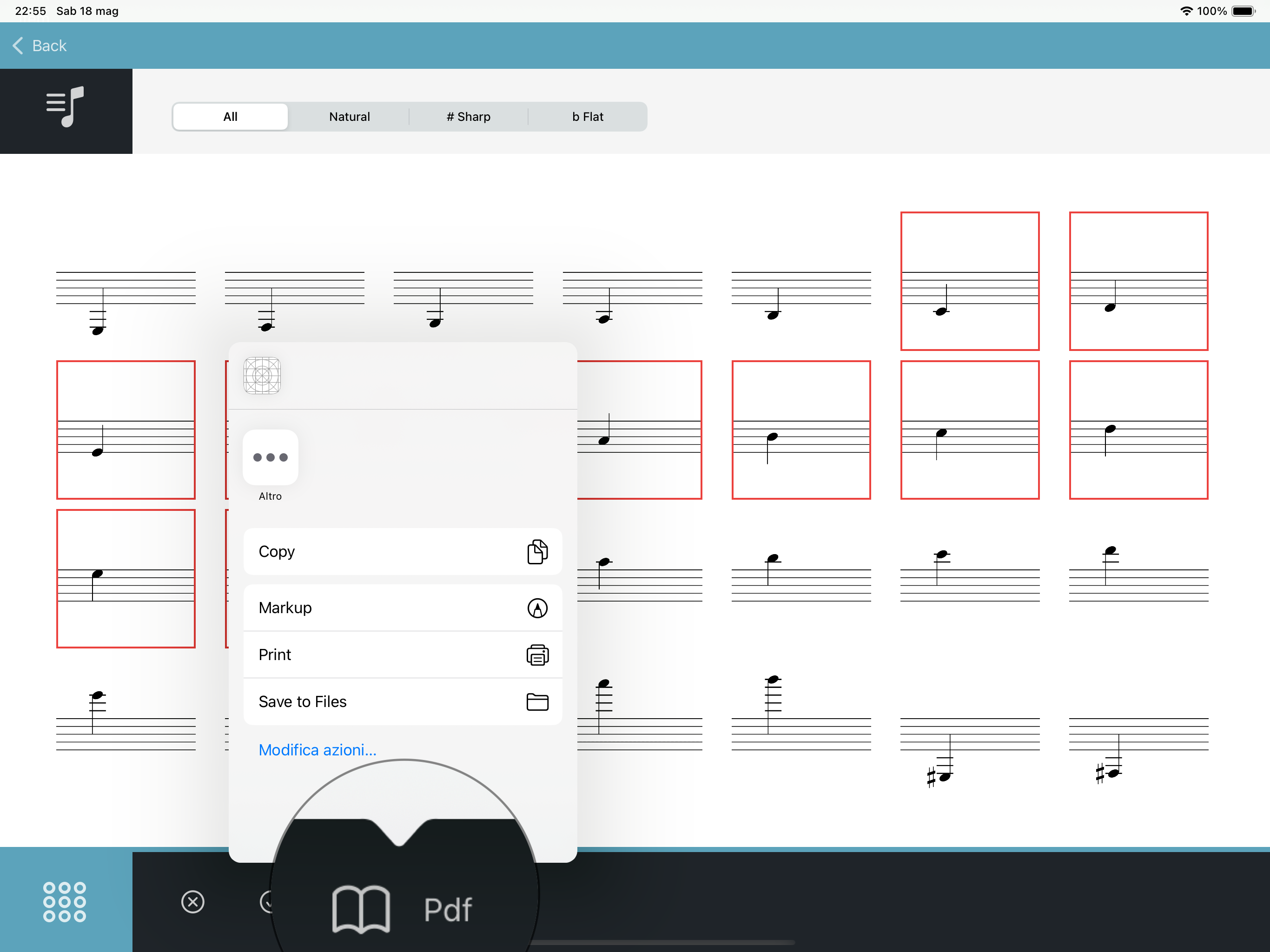The width and height of the screenshot is (1270, 952).
Task: Deselect the last red-boxed note in top row
Action: [1138, 281]
